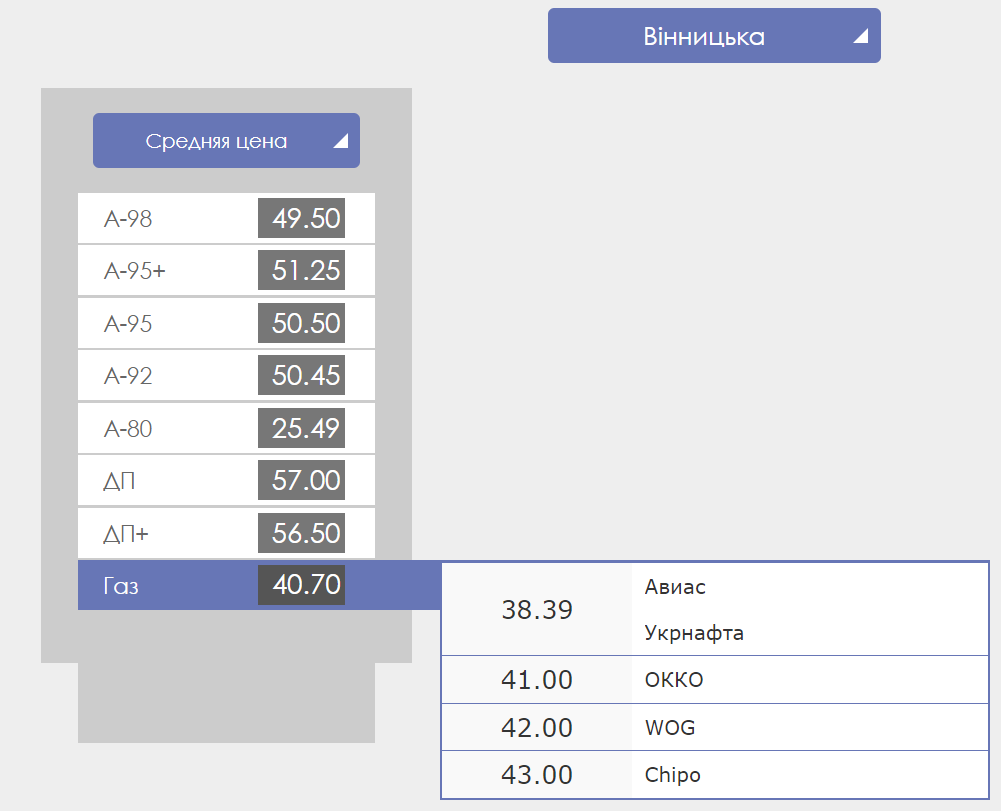
Task: Click the 40.70 gas price box
Action: (301, 585)
